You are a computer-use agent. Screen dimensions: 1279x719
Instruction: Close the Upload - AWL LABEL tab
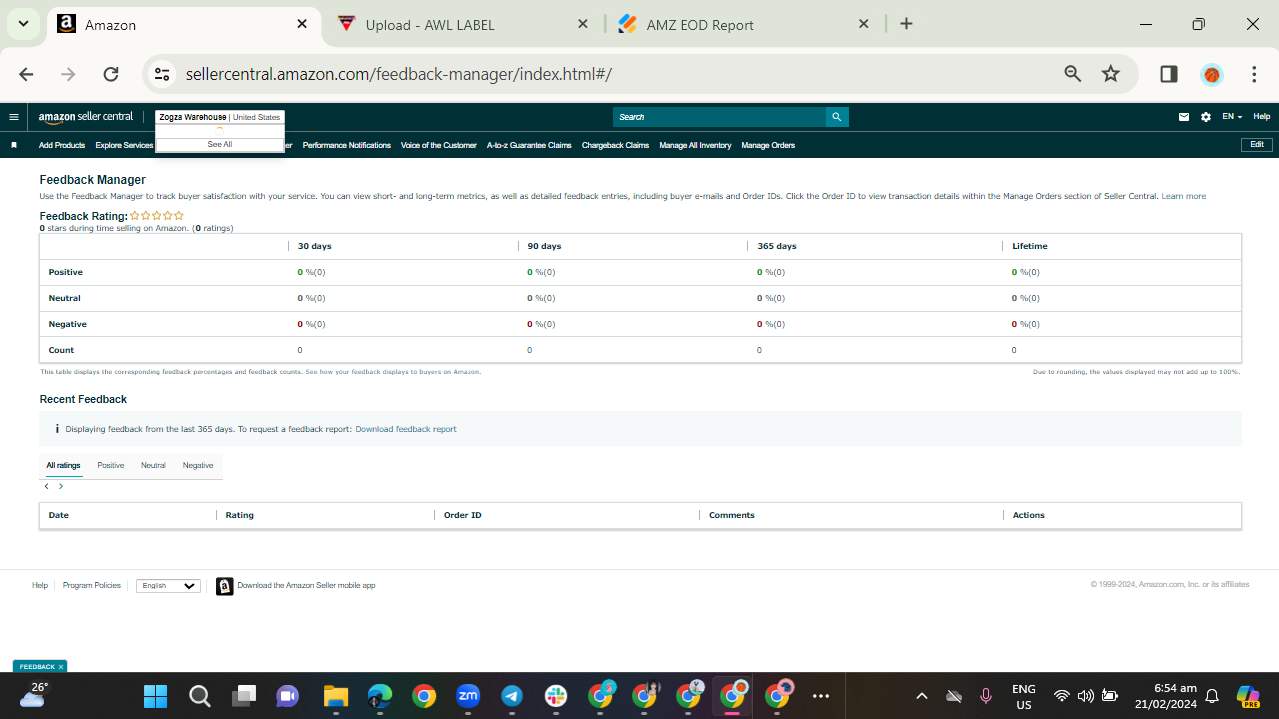tap(583, 24)
